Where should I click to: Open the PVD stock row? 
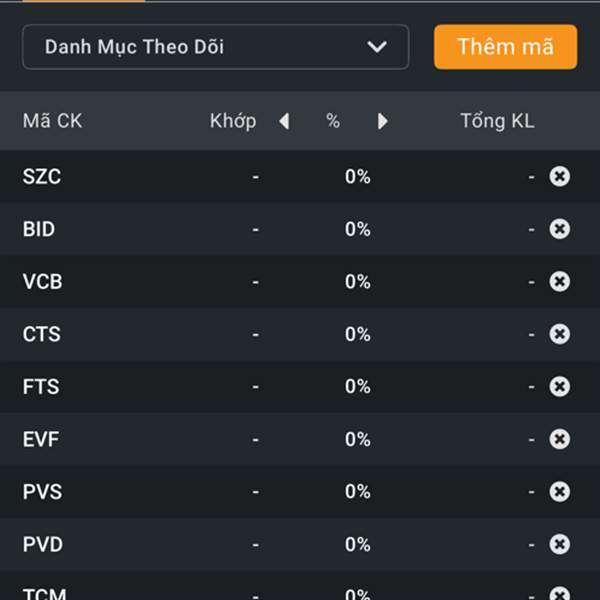pyautogui.click(x=300, y=544)
